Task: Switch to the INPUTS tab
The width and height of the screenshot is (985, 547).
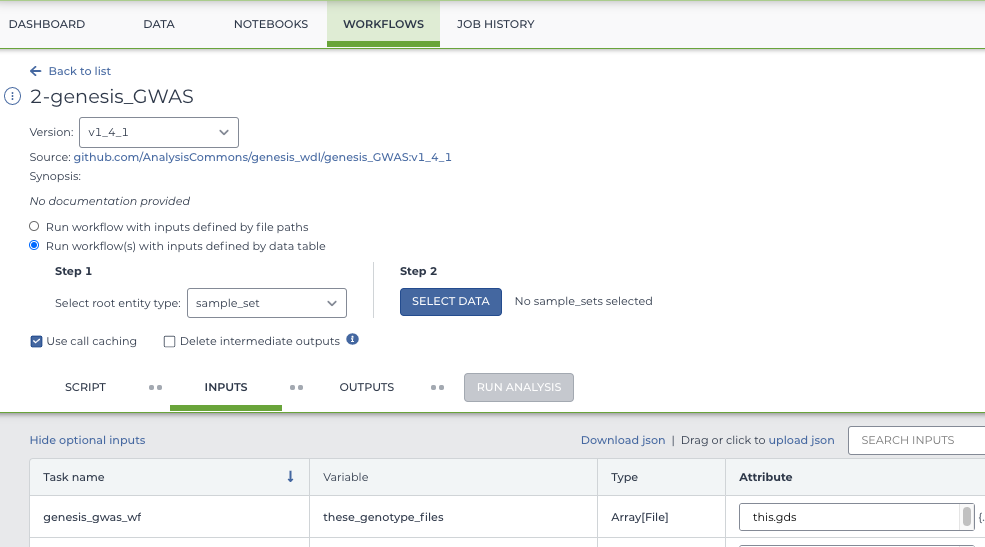Action: [226, 387]
